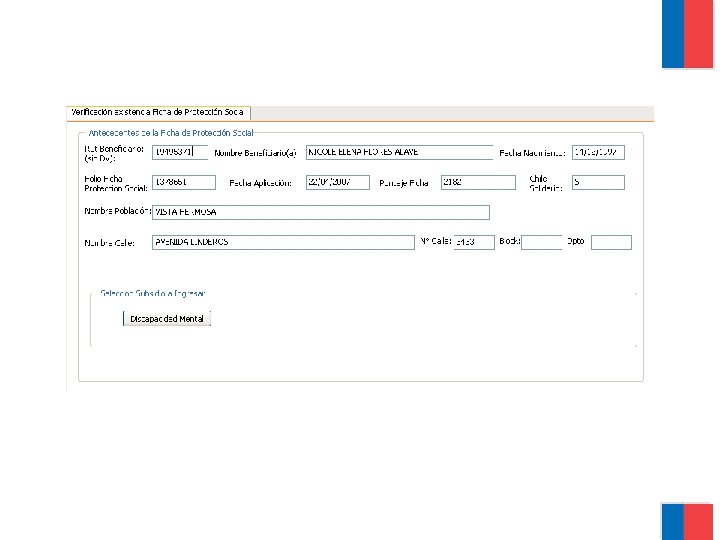The image size is (720, 540).
Task: Open the Verificación existencia Ficha de Protección Social tab
Action: pos(158,112)
